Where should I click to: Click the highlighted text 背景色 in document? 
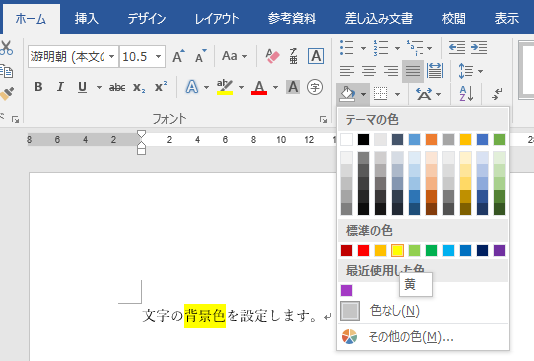(205, 316)
